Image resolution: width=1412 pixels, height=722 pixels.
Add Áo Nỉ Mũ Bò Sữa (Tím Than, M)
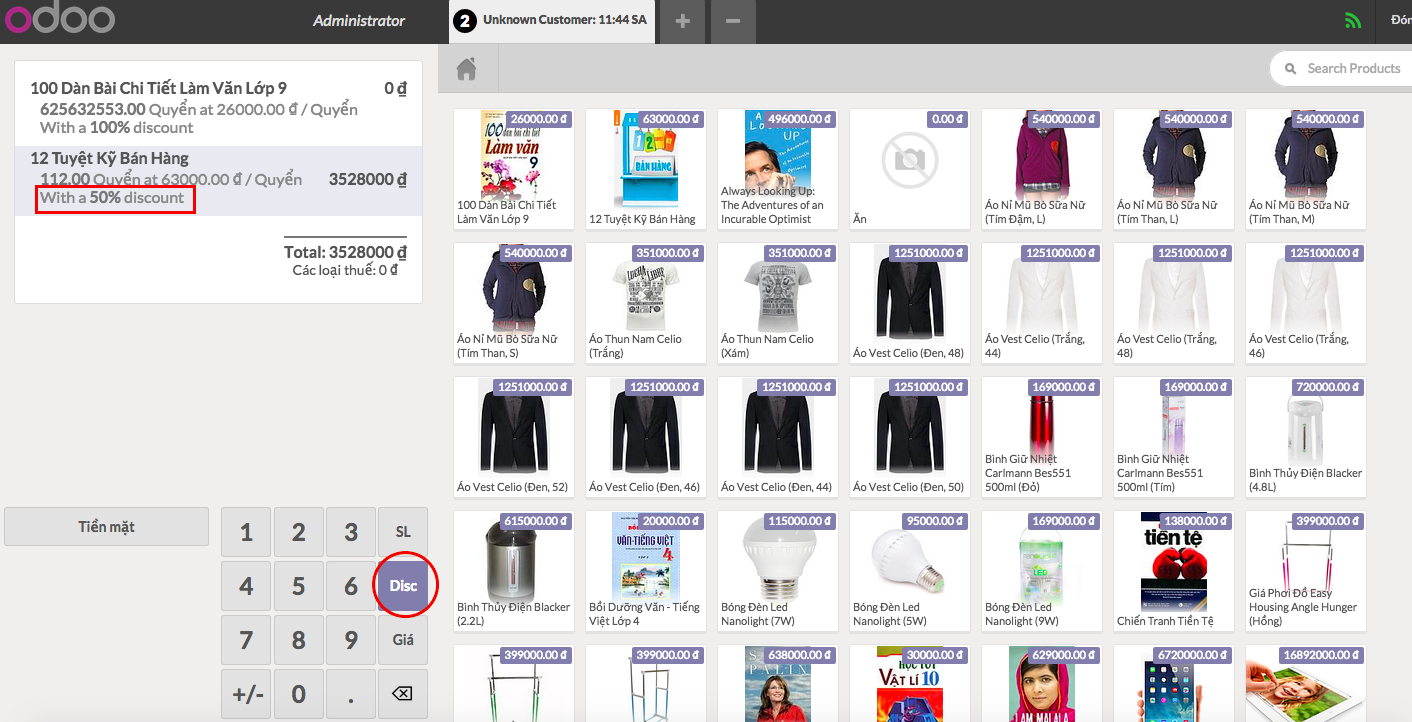[x=1306, y=169]
